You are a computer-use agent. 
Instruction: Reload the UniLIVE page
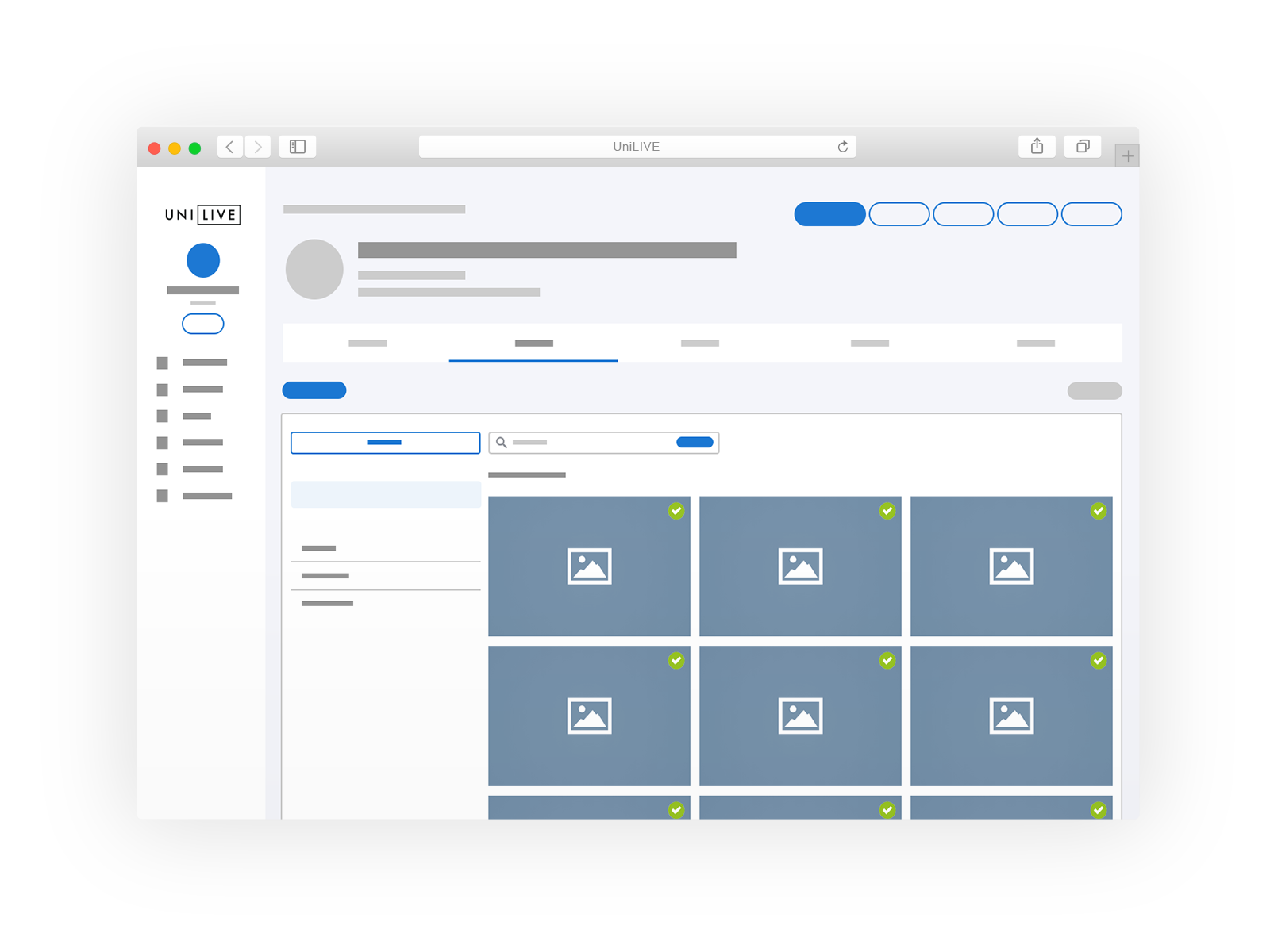coord(842,147)
